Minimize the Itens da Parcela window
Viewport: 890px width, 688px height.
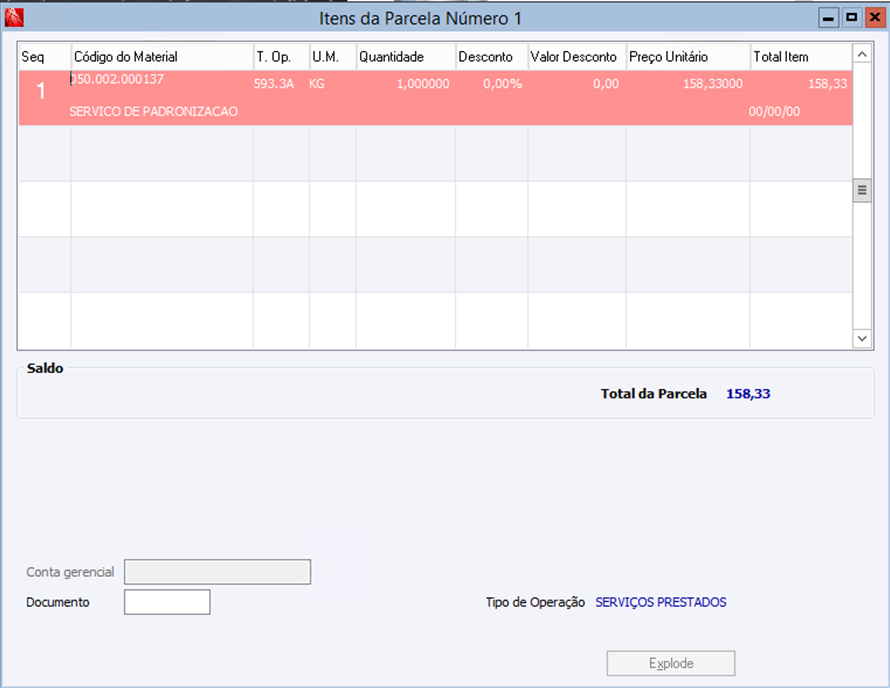pyautogui.click(x=828, y=18)
